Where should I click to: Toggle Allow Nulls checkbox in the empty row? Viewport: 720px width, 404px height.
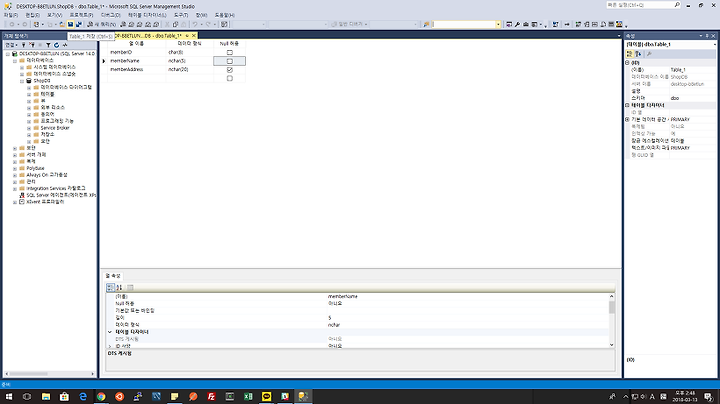230,79
